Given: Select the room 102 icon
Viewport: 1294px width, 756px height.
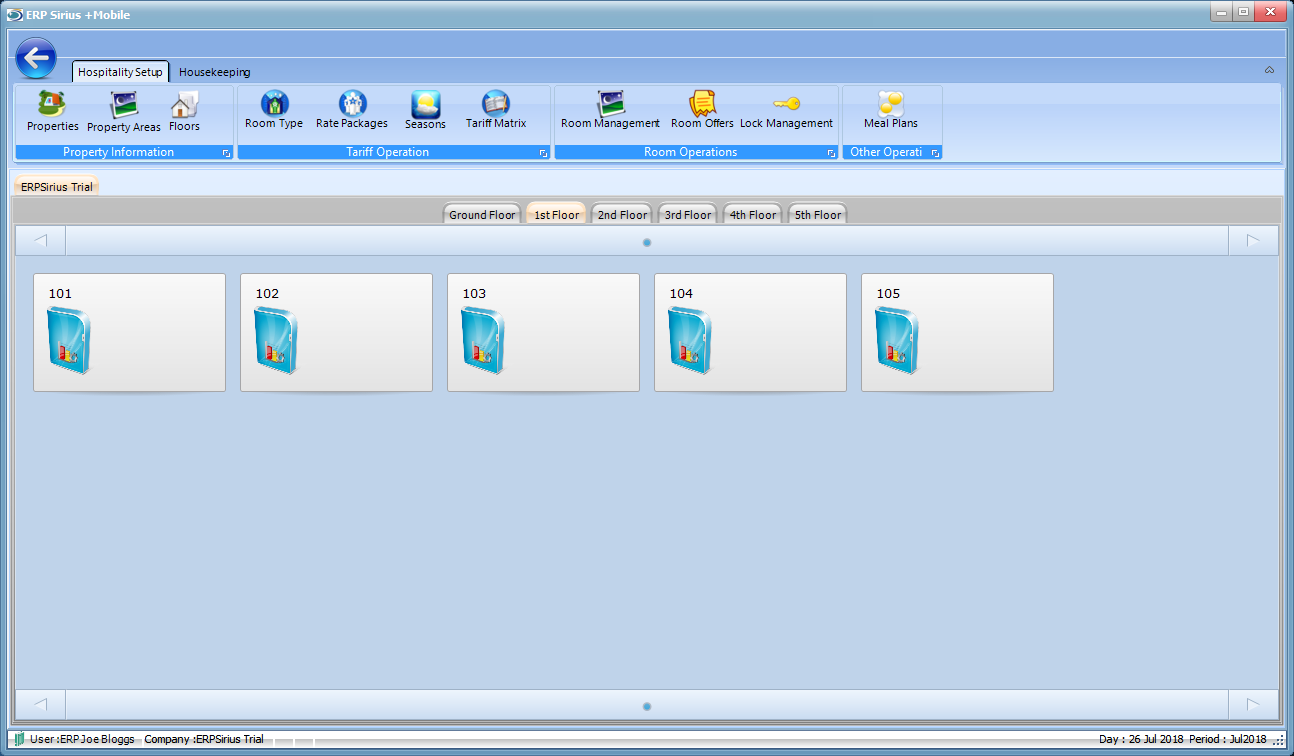Looking at the screenshot, I should [276, 341].
